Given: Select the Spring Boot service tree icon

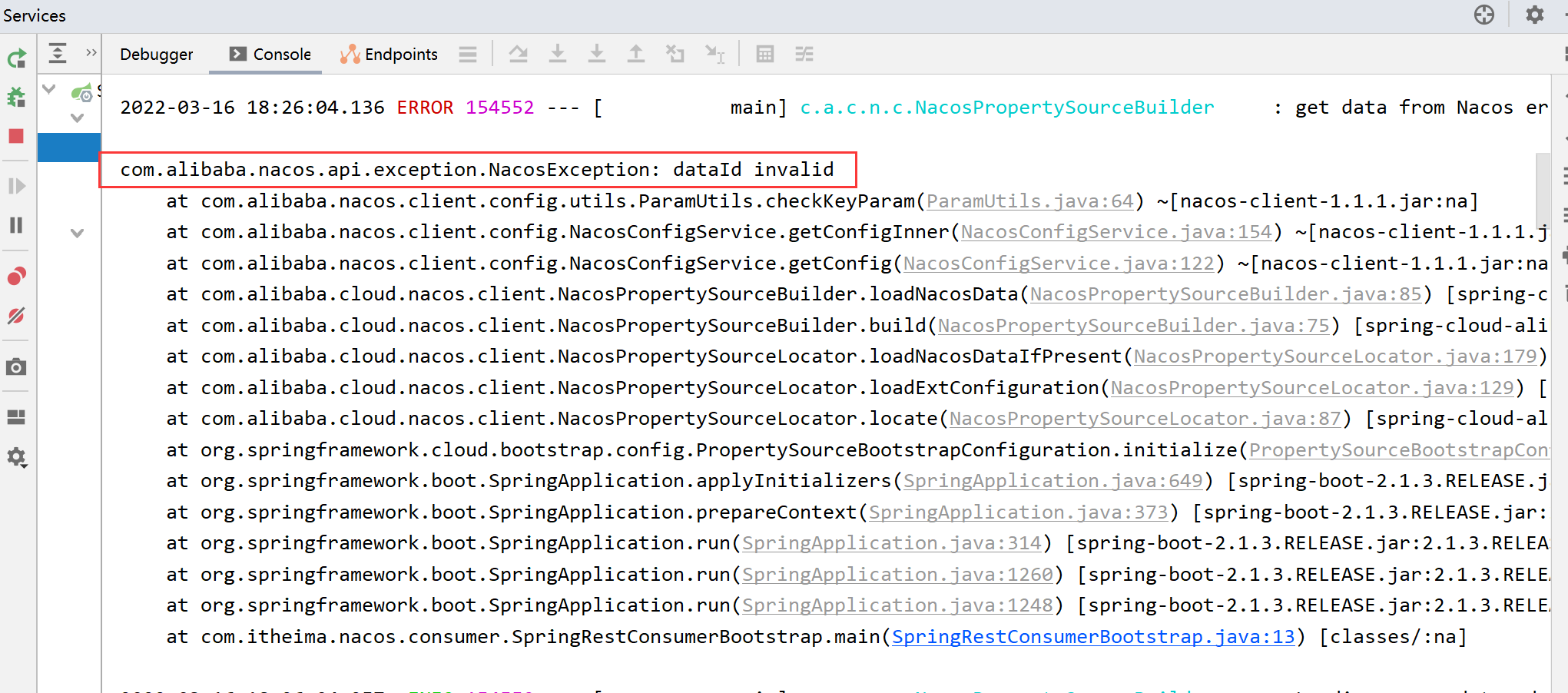Looking at the screenshot, I should pyautogui.click(x=82, y=93).
